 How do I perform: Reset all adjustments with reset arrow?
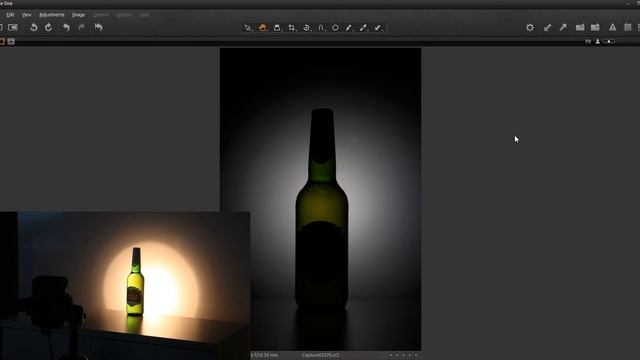98,27
